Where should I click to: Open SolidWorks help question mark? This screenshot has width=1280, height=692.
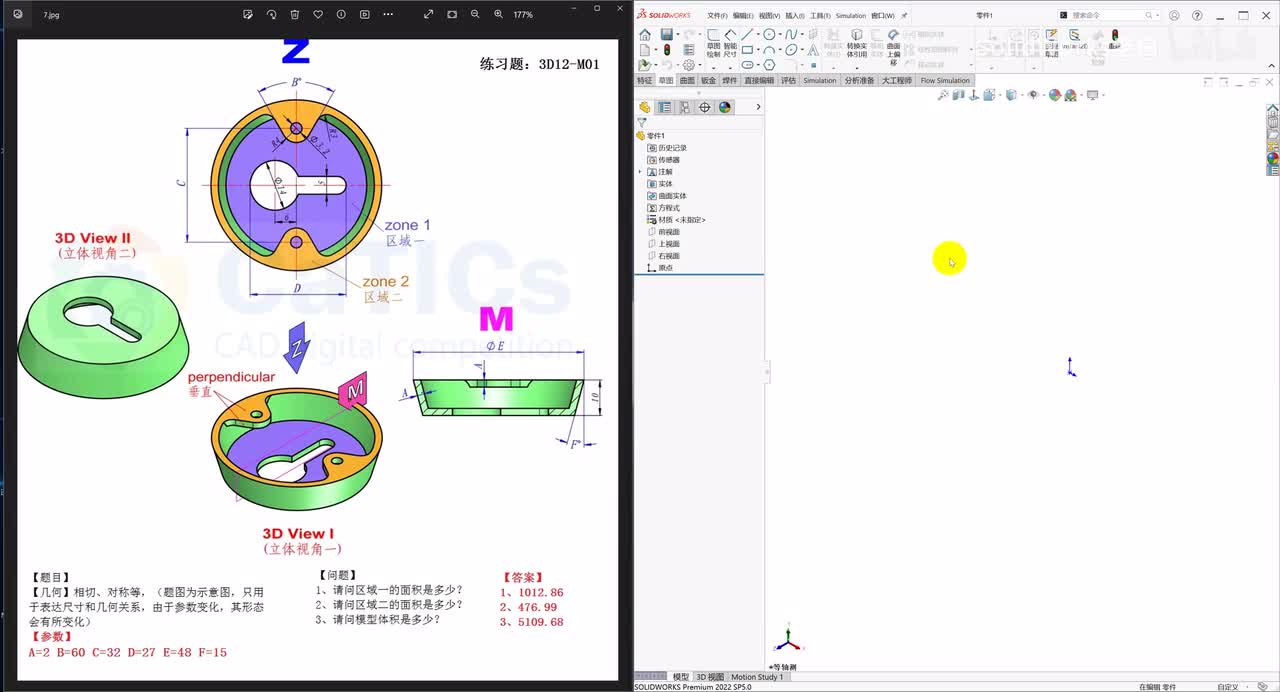(x=1197, y=15)
